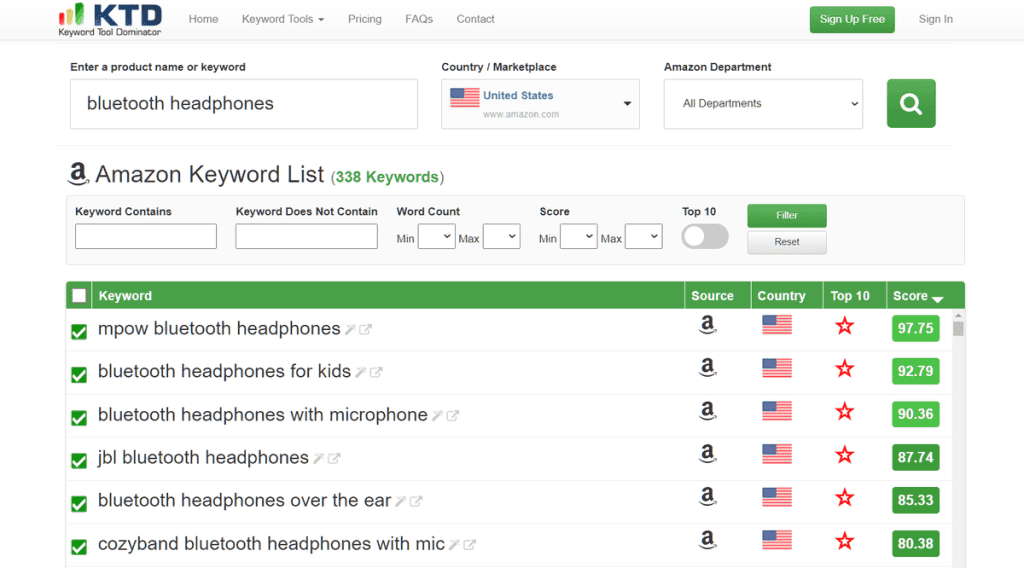Click US flag in bluetooth headphones for kids row
The height and width of the screenshot is (568, 1024).
click(x=776, y=368)
